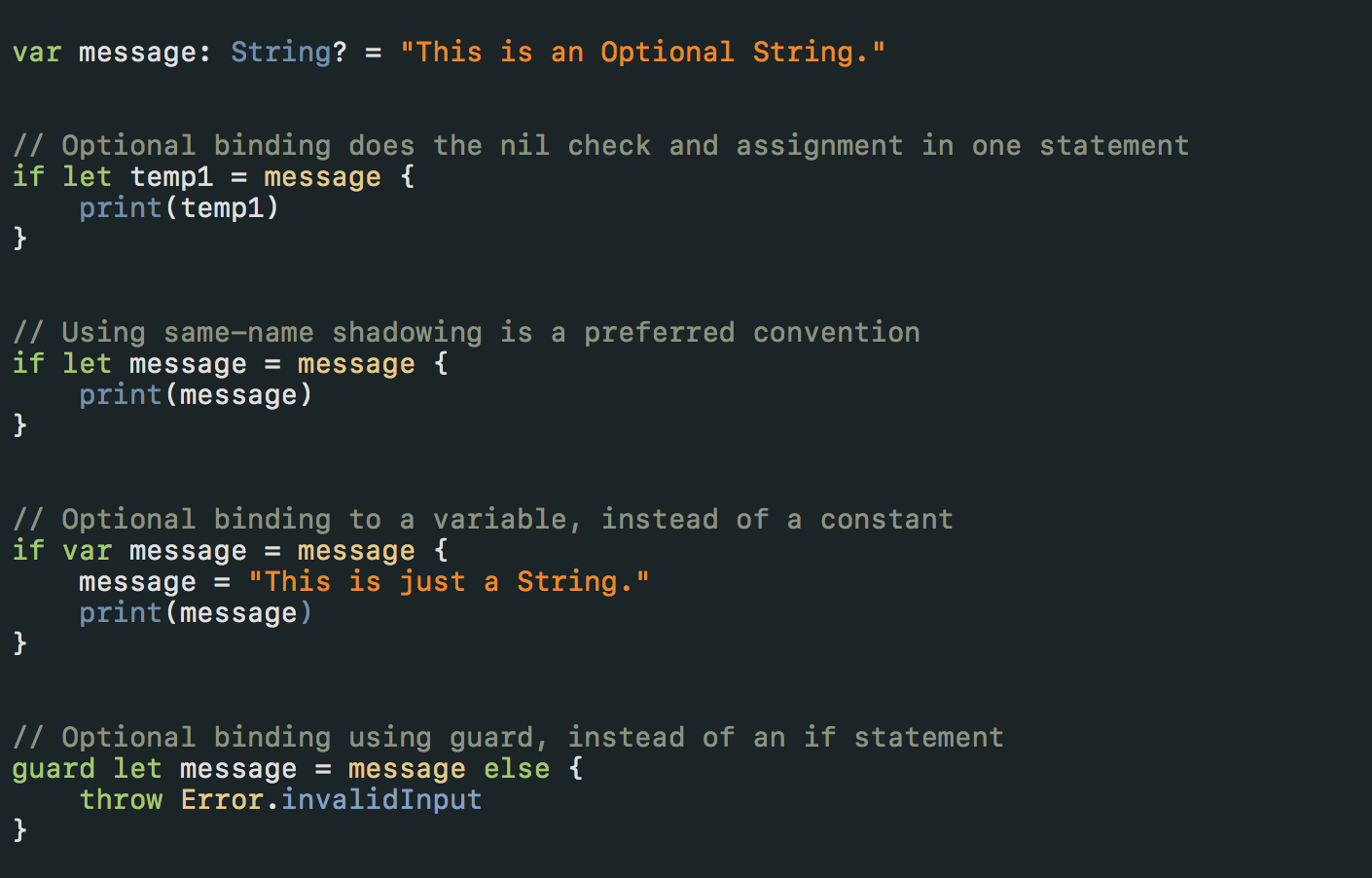Click print(message) under if let message
The width and height of the screenshot is (1372, 878).
tap(196, 395)
